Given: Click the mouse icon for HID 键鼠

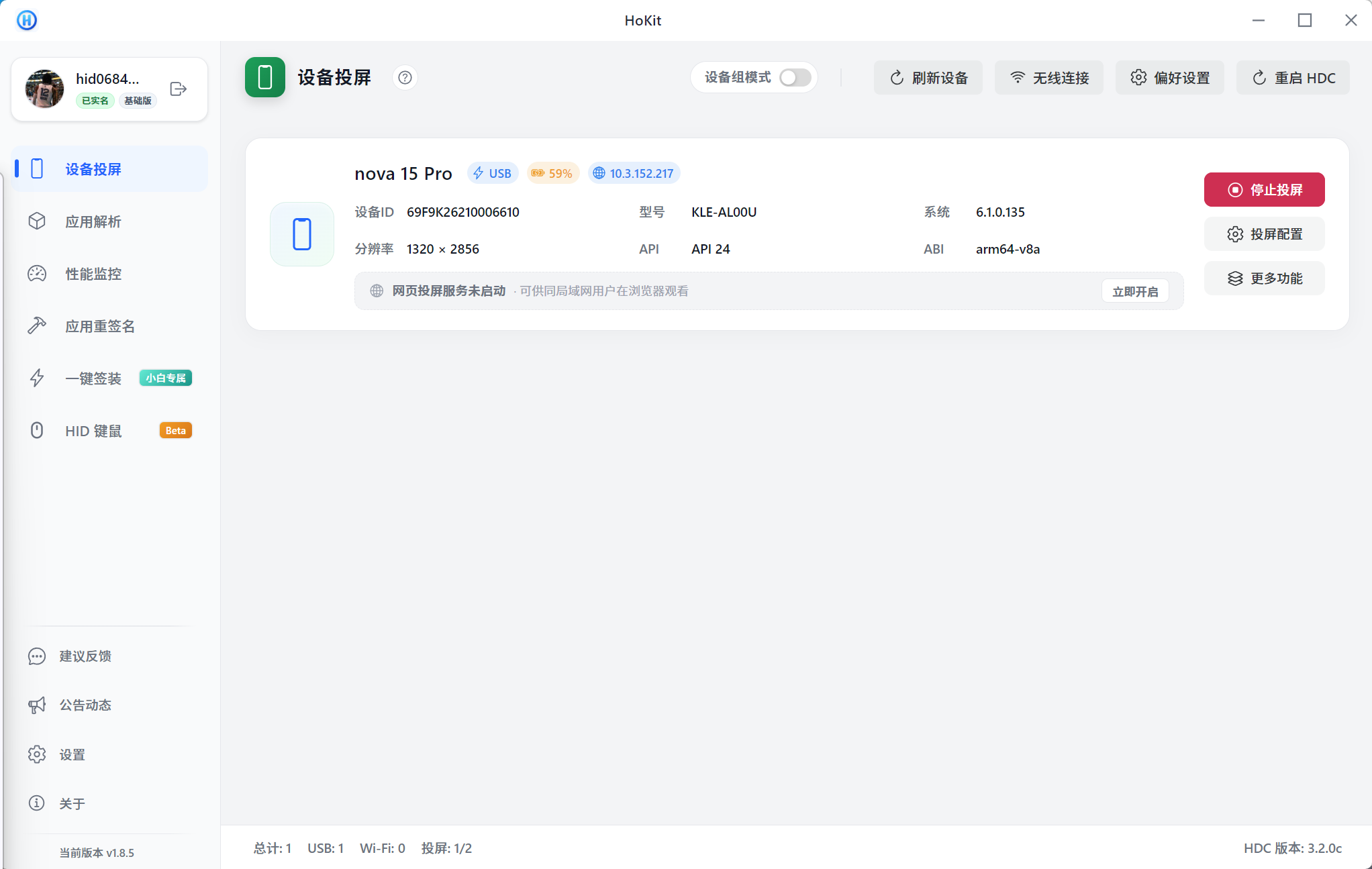Looking at the screenshot, I should (37, 431).
